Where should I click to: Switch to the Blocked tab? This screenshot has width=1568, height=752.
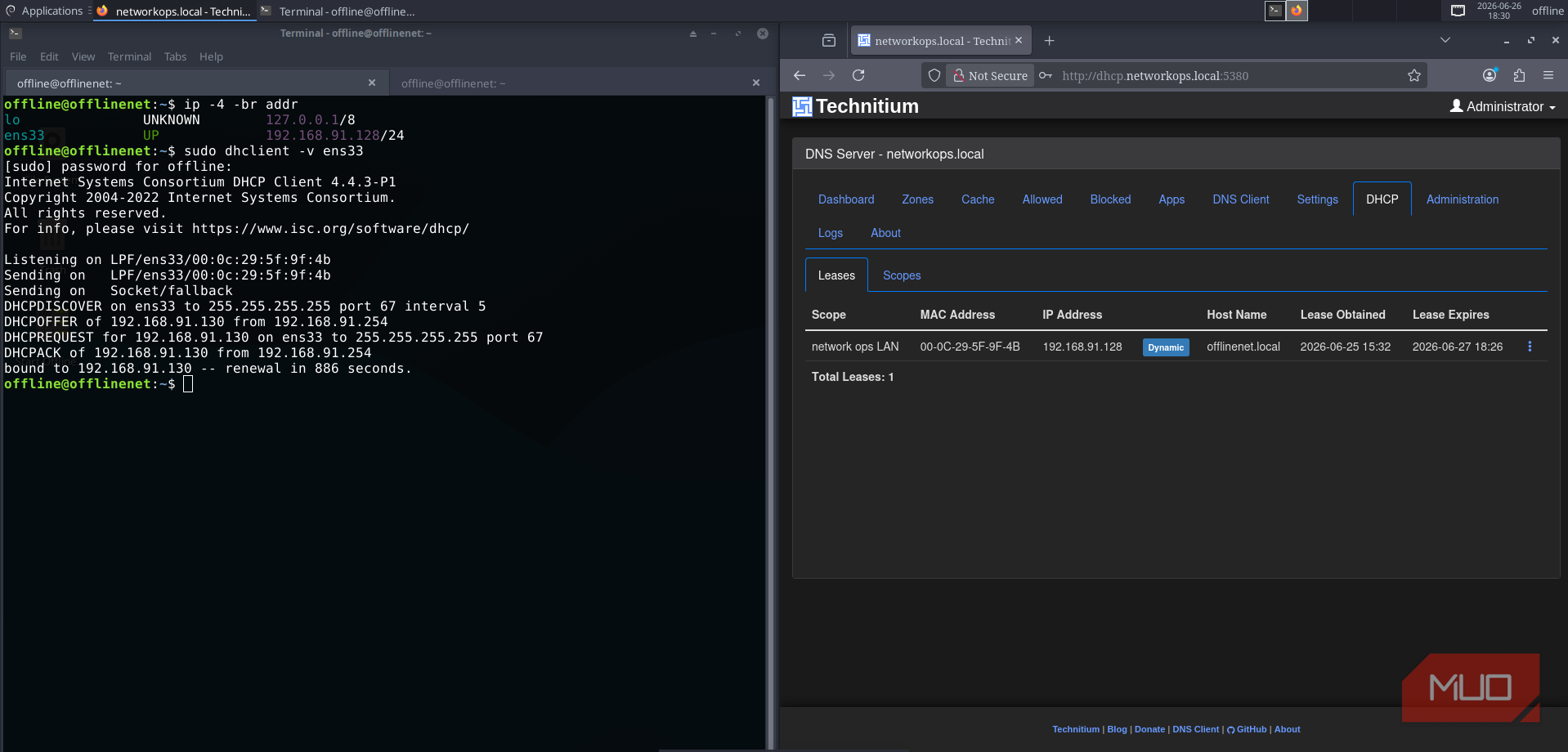pyautogui.click(x=1110, y=199)
